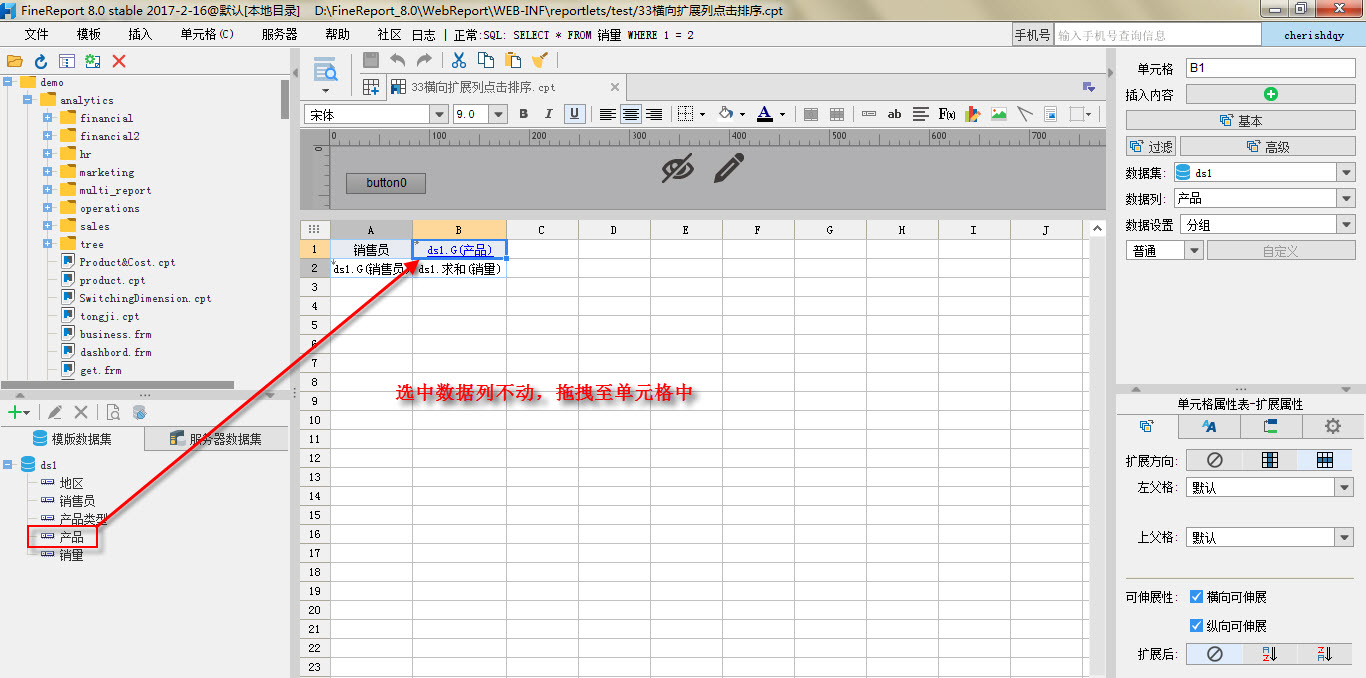Open the 数据集 ds1 dropdown
Viewport: 1366px width, 678px height.
[1345, 172]
